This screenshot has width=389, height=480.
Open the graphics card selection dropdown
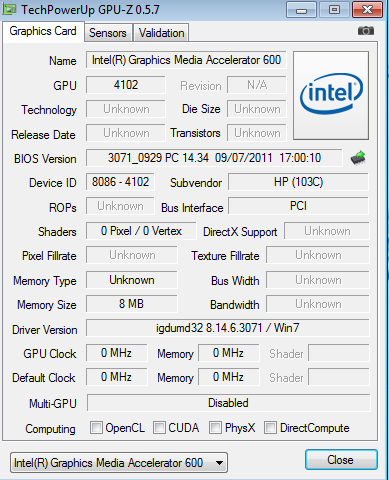tap(119, 463)
